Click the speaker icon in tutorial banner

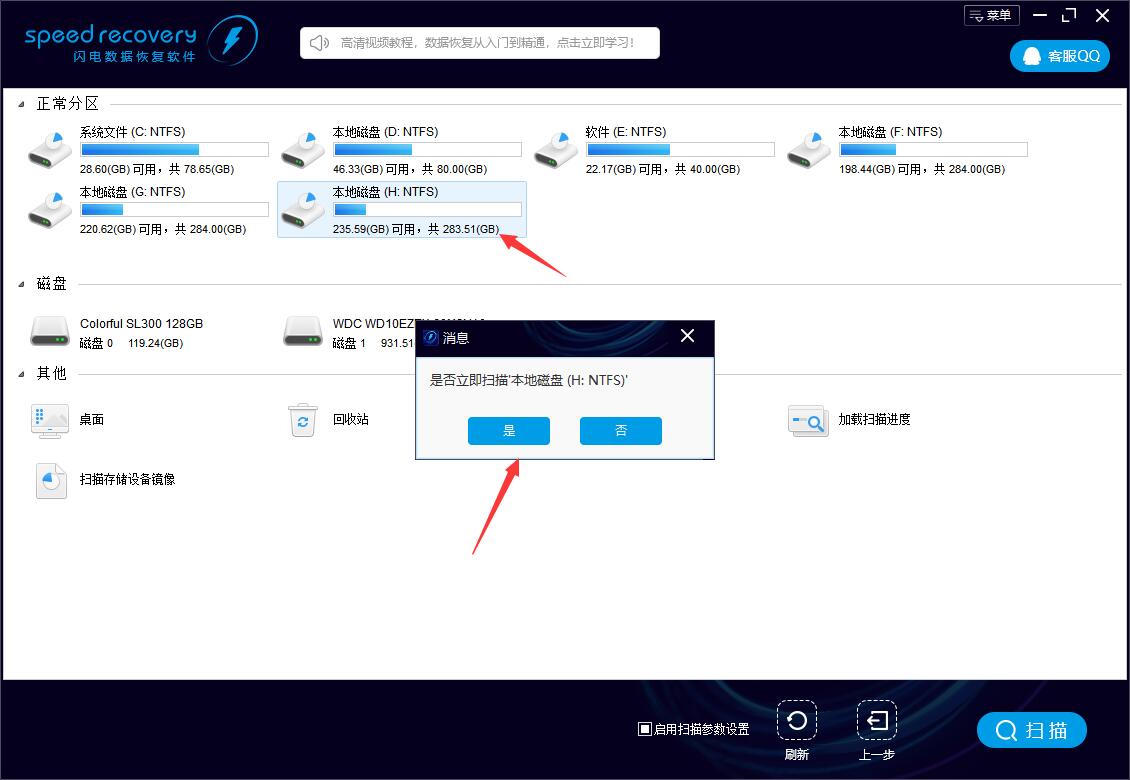(x=320, y=43)
